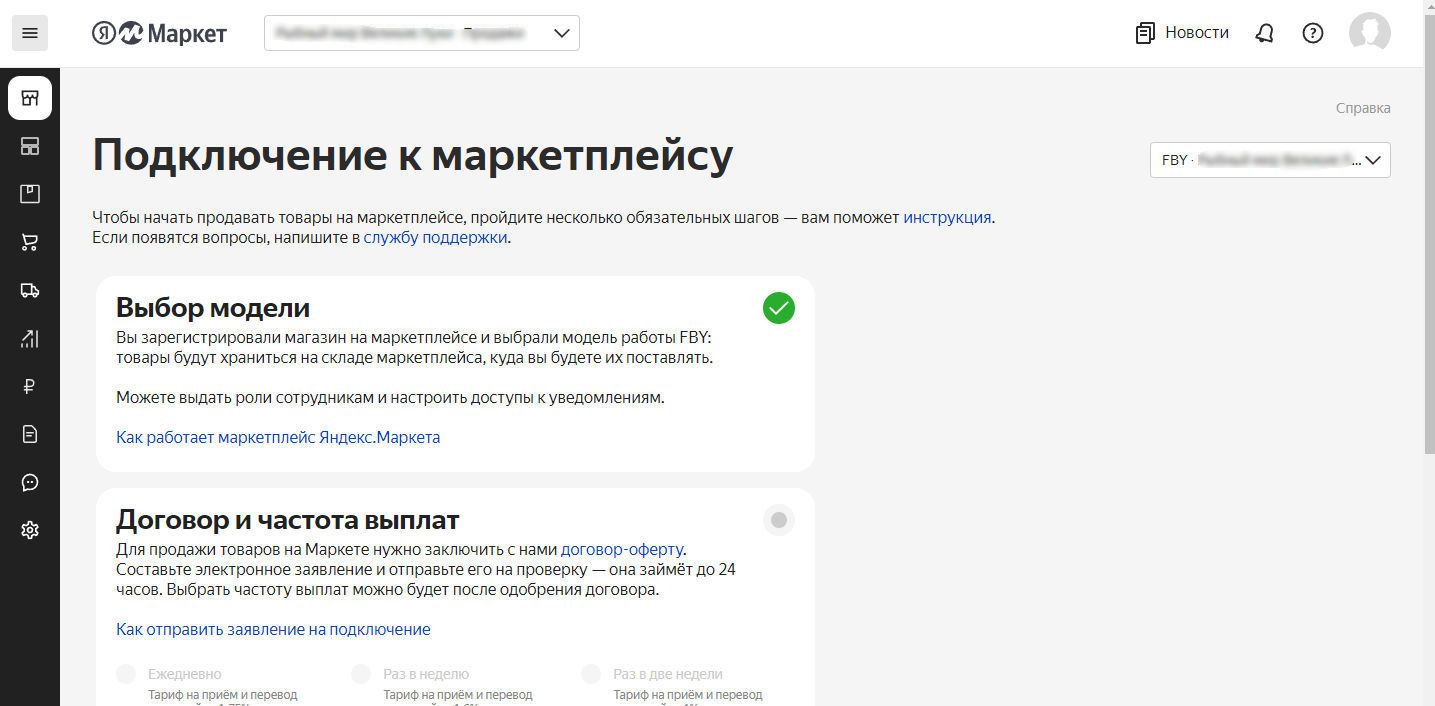The width and height of the screenshot is (1435, 706).
Task: Open the settings gear icon in sidebar
Action: coord(30,530)
